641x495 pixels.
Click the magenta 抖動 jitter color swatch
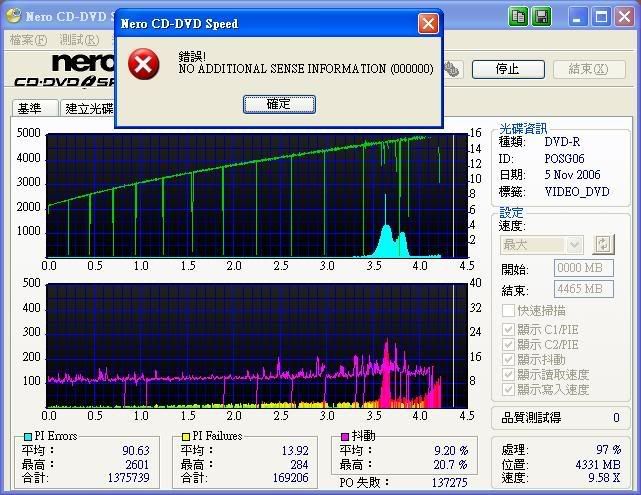click(x=345, y=437)
